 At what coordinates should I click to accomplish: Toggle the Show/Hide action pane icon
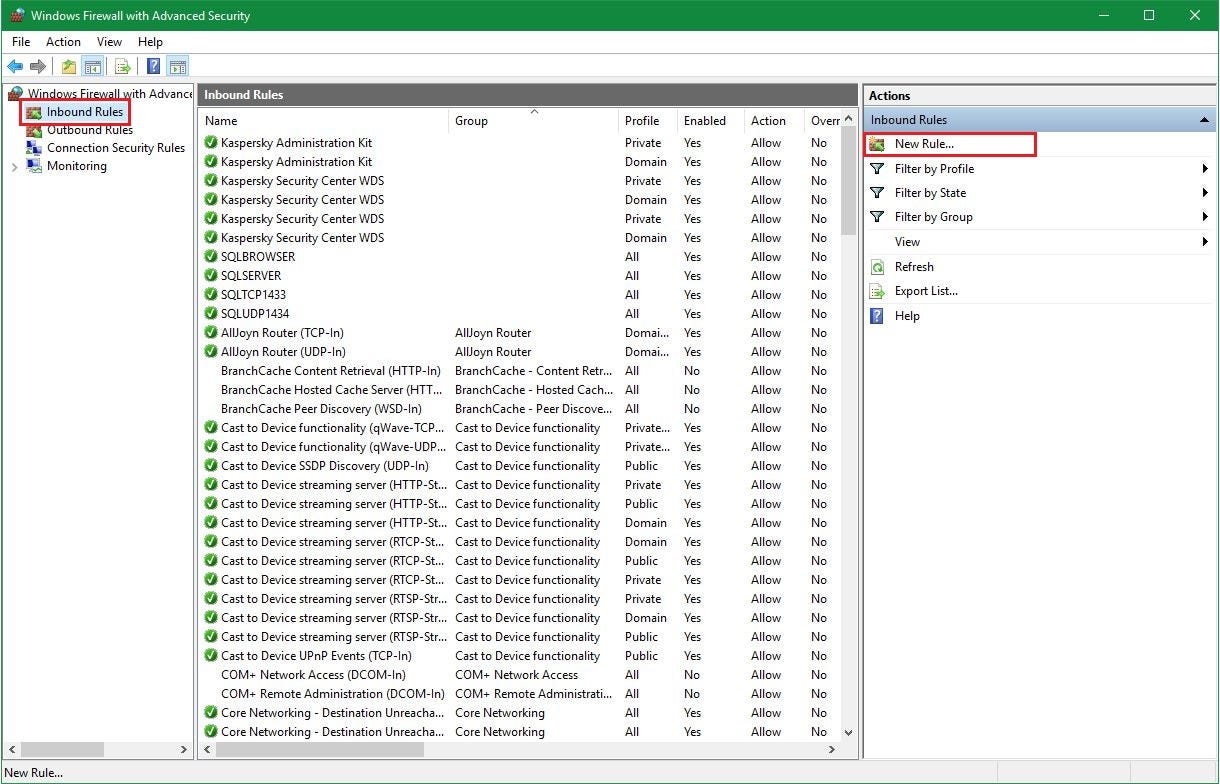point(178,66)
